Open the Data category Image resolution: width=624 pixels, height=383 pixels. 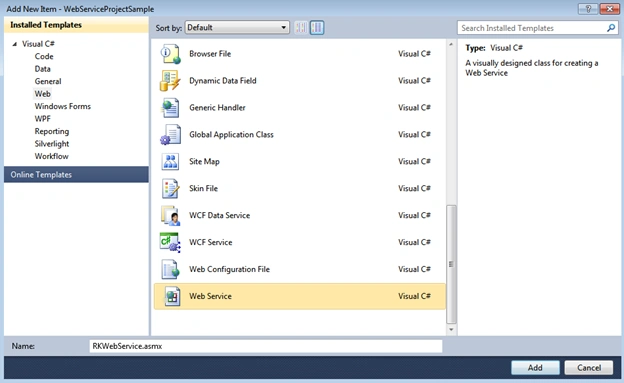tap(42, 69)
